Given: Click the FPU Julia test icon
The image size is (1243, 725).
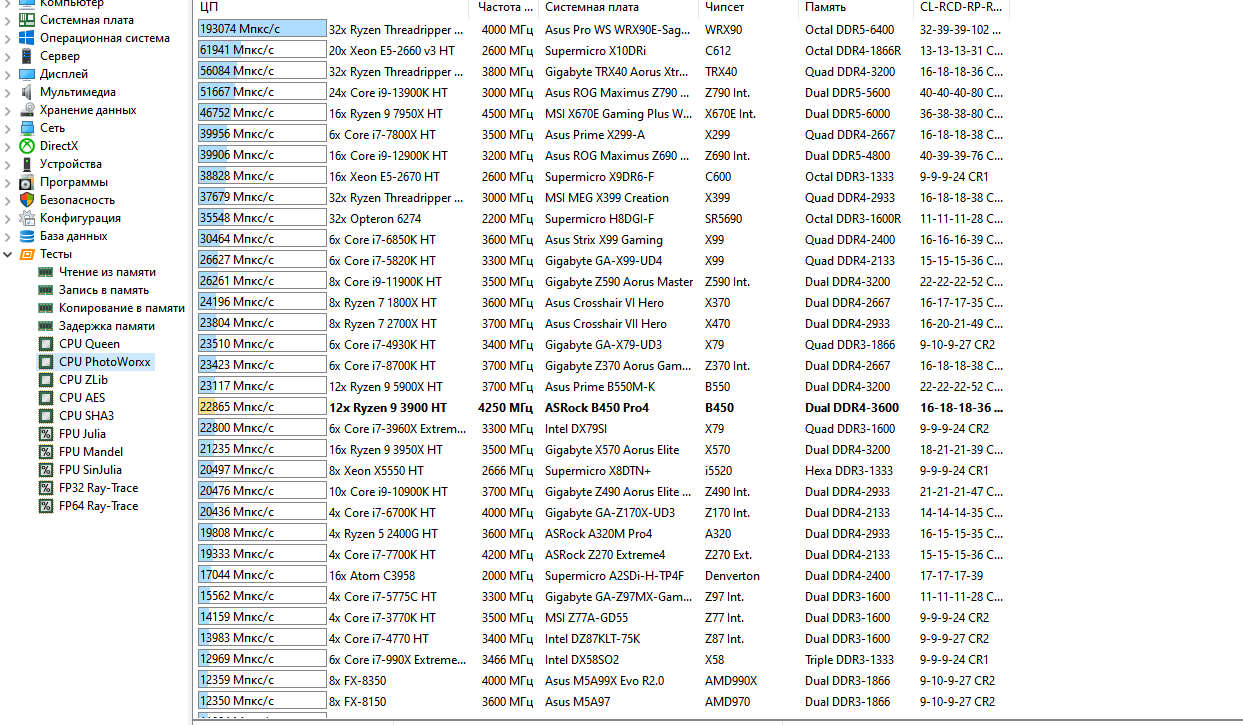Looking at the screenshot, I should pos(46,434).
